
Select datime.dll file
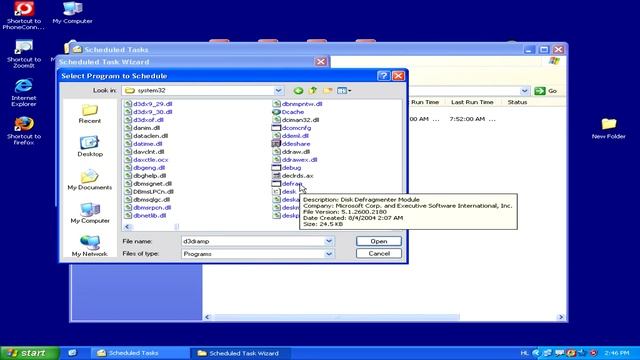coord(143,144)
